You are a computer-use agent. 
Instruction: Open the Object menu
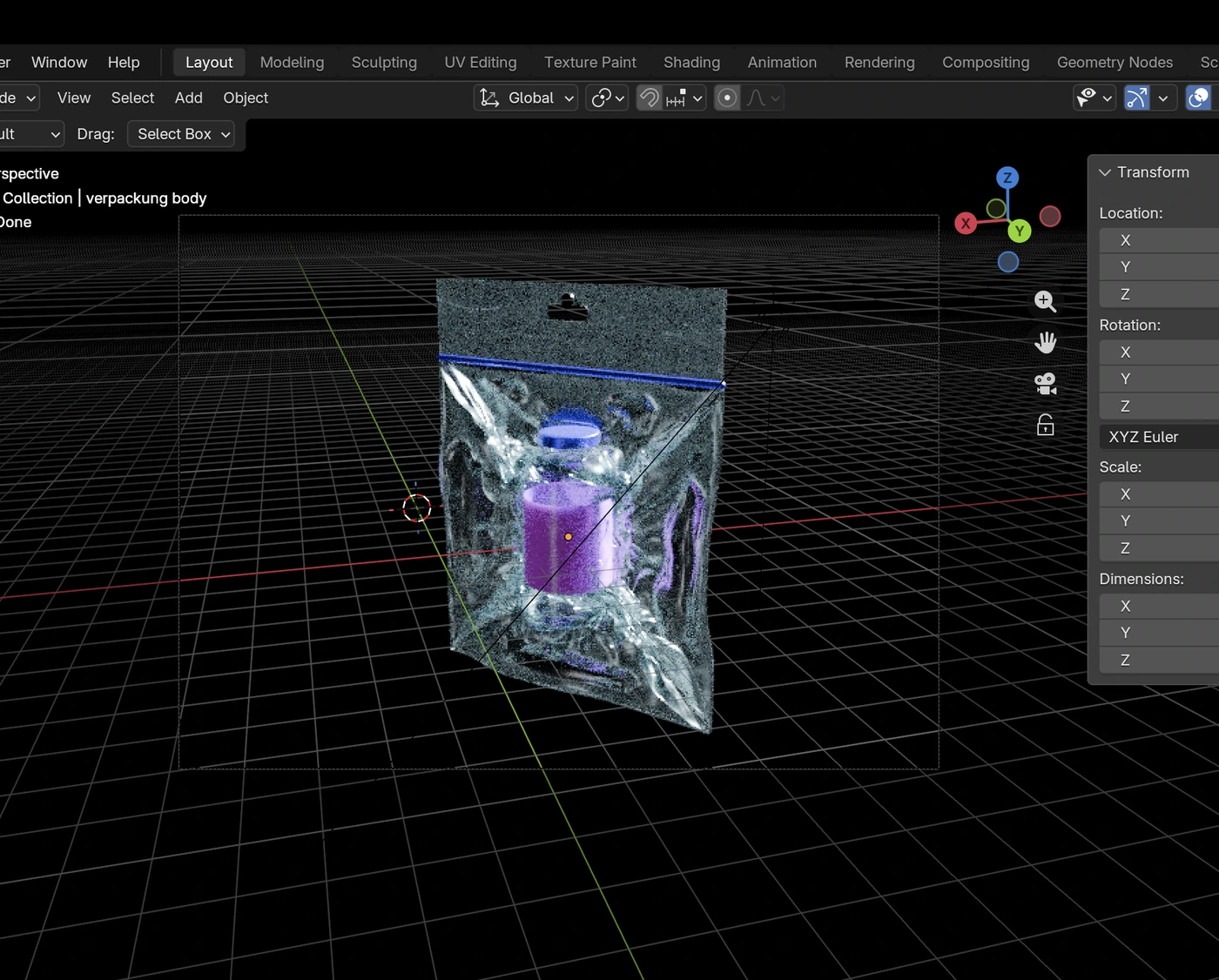[246, 98]
